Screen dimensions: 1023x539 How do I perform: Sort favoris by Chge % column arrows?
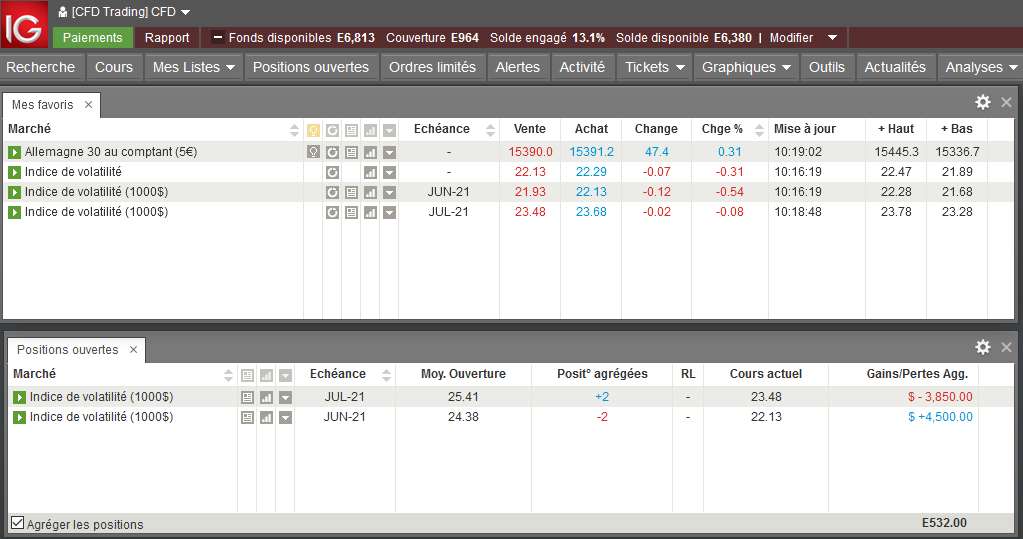coord(759,131)
